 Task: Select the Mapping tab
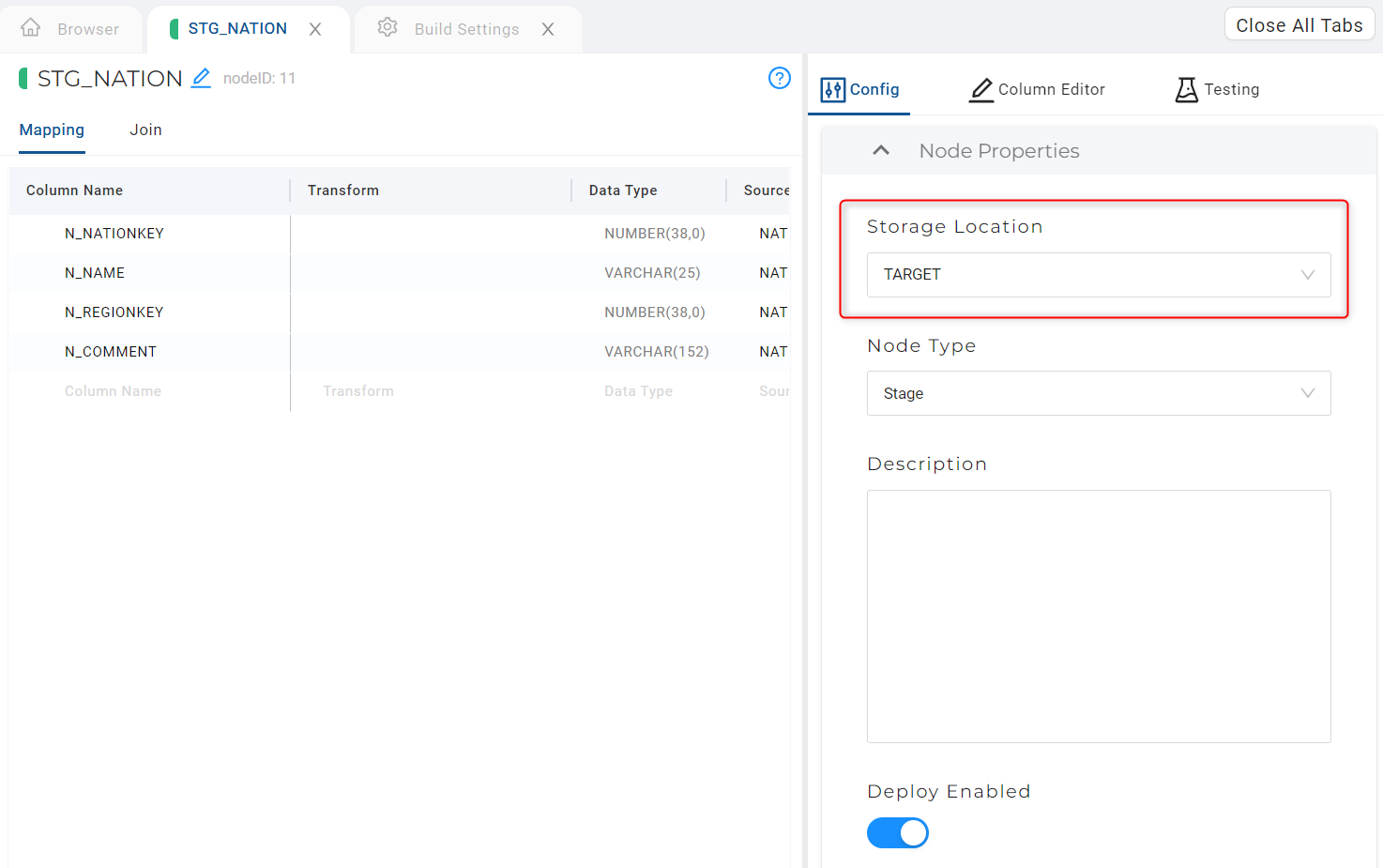pyautogui.click(x=52, y=129)
